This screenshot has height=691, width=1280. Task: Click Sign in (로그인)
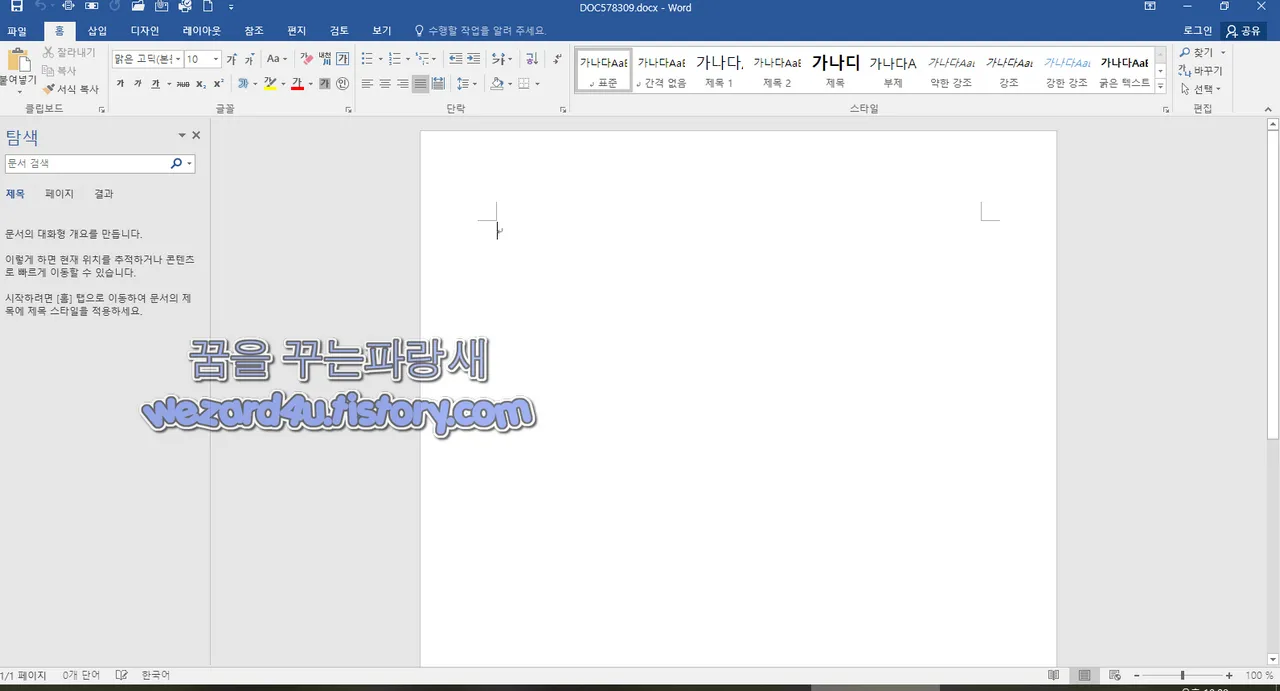click(x=1197, y=31)
